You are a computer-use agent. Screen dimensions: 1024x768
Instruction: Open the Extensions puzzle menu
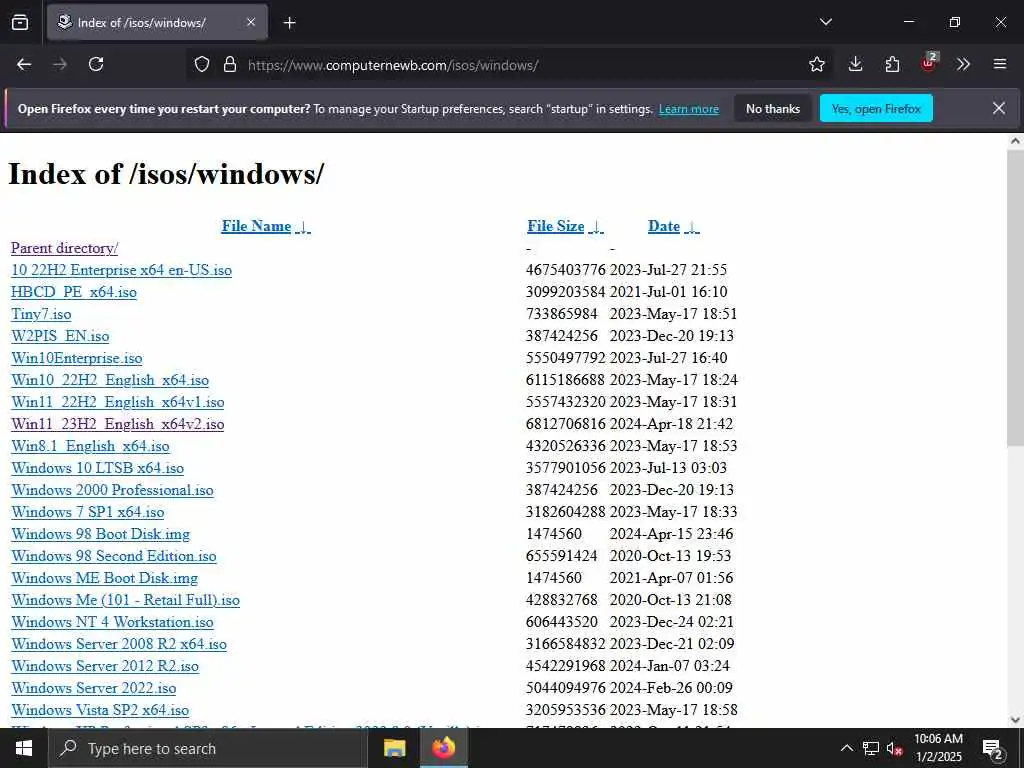point(892,64)
